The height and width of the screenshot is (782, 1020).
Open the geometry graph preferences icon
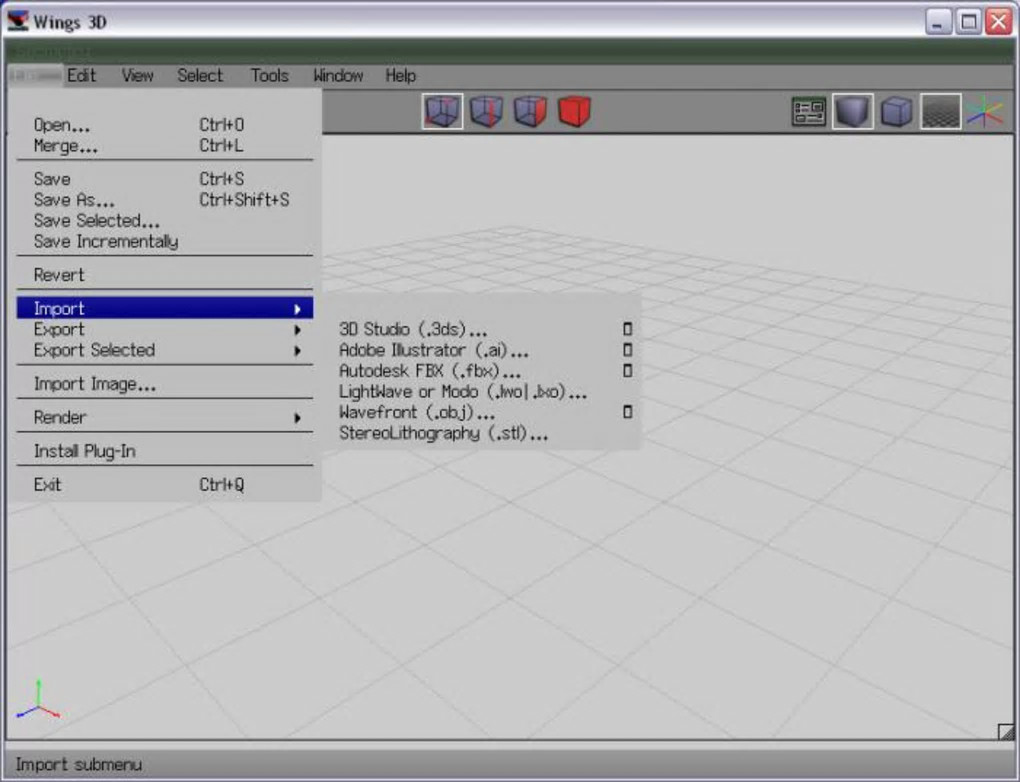tap(809, 112)
